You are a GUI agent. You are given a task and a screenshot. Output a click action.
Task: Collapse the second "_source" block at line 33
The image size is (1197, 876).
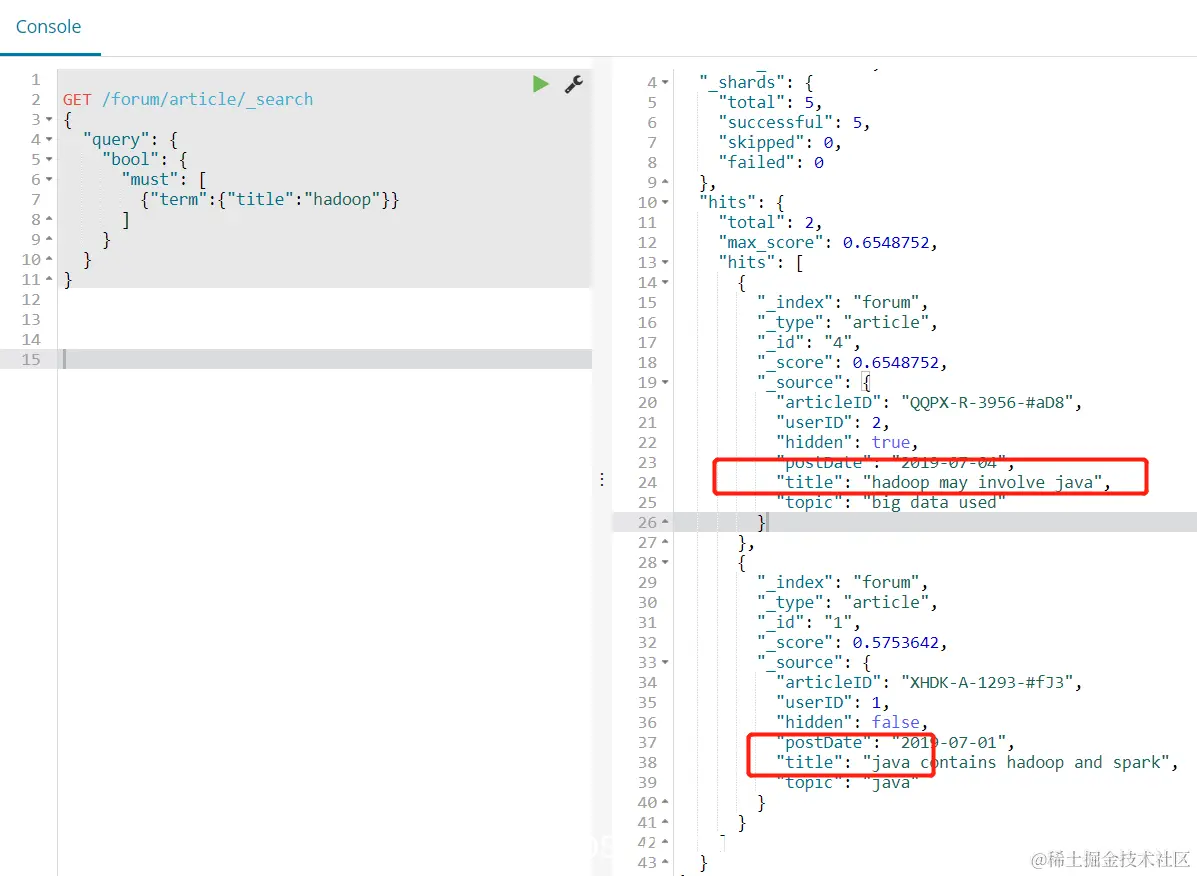tap(665, 662)
